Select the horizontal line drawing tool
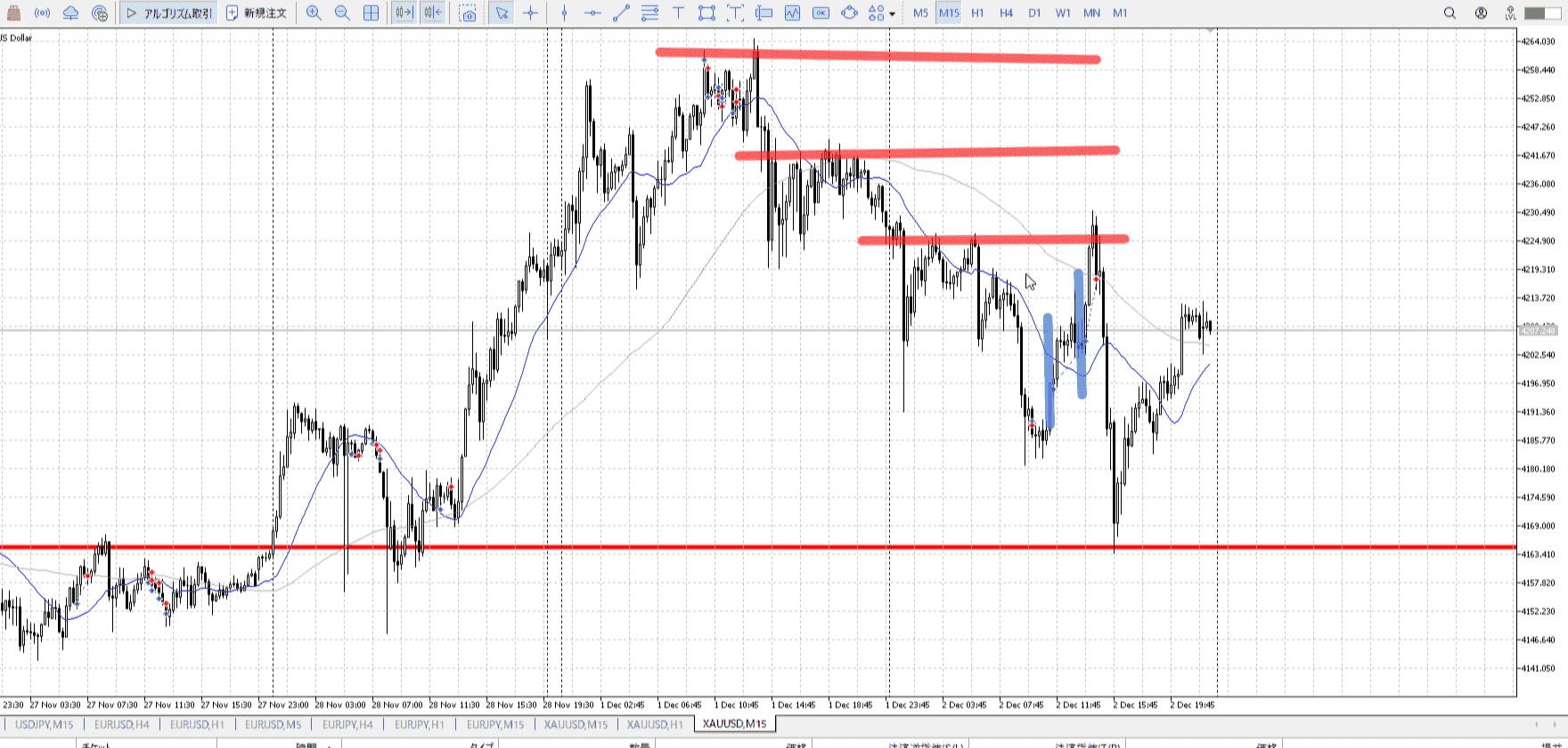Screen dimensions: 1568x748 [592, 13]
